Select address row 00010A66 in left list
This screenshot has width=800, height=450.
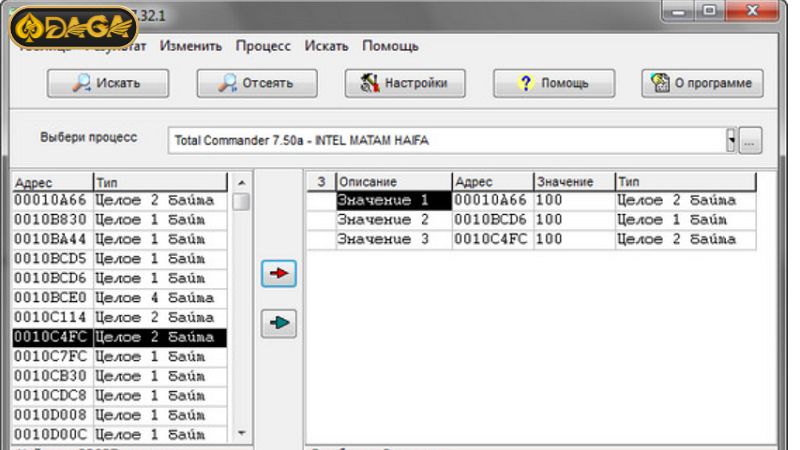click(120, 200)
